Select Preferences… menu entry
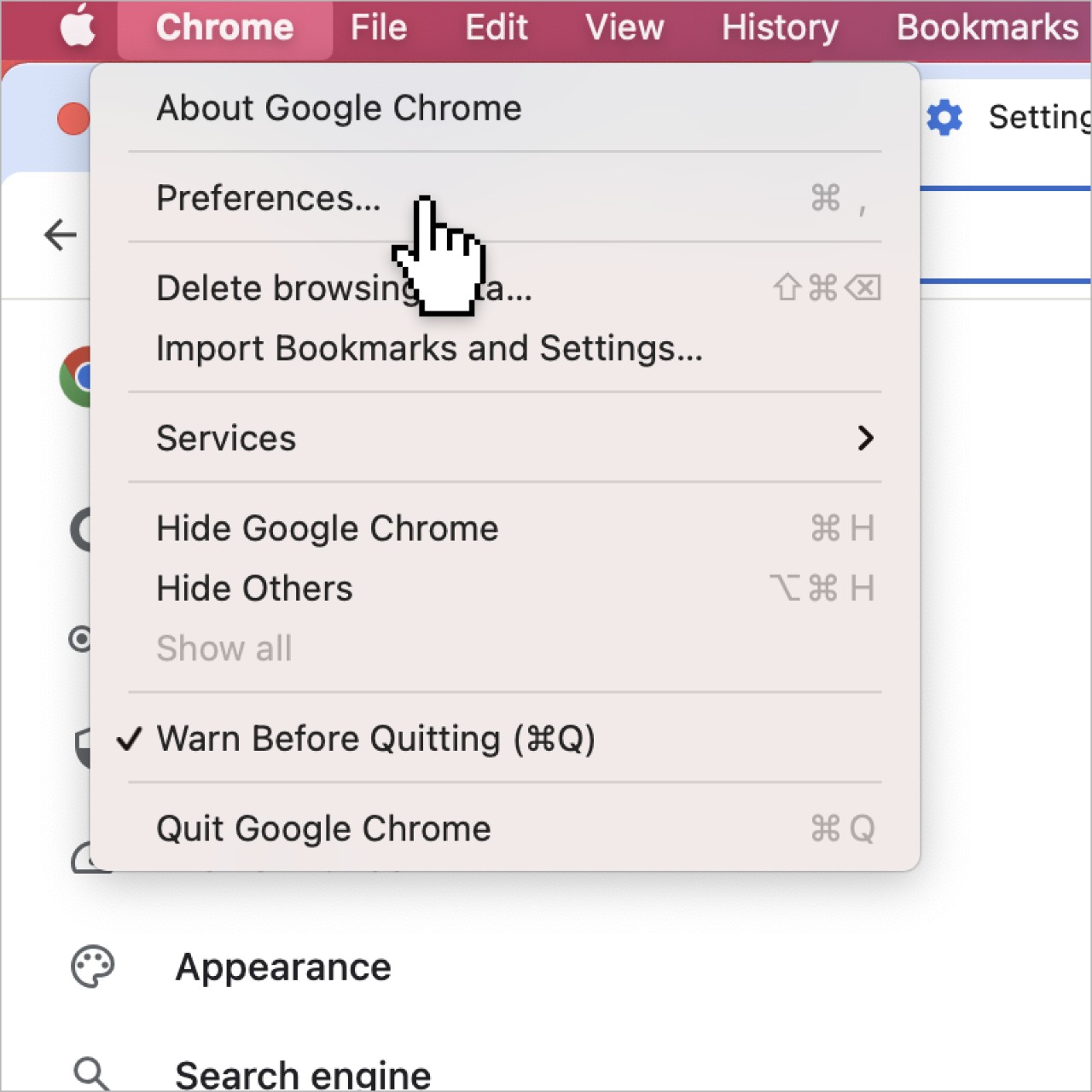This screenshot has height=1092, width=1092. click(505, 198)
